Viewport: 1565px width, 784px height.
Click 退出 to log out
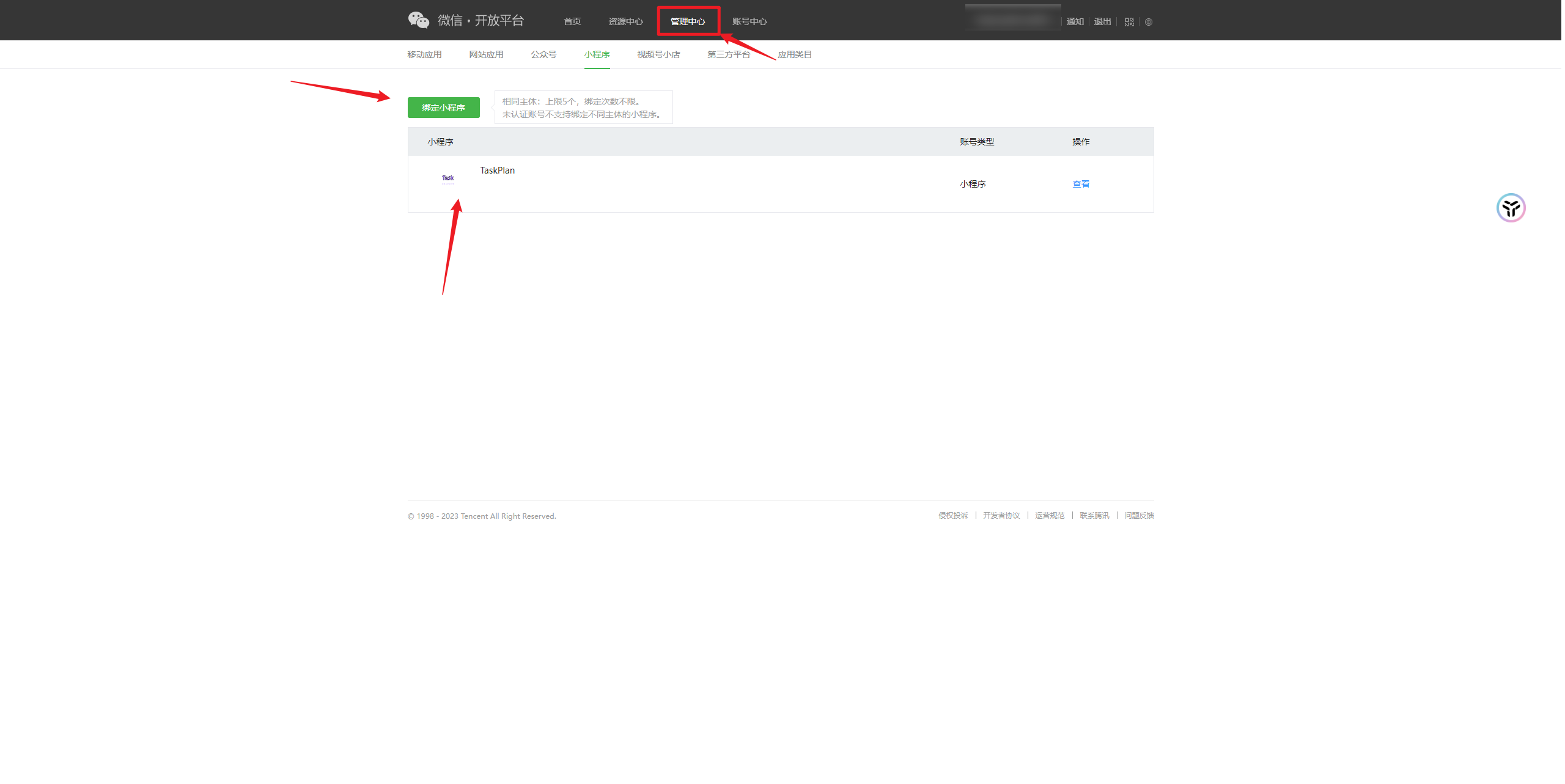1102,21
